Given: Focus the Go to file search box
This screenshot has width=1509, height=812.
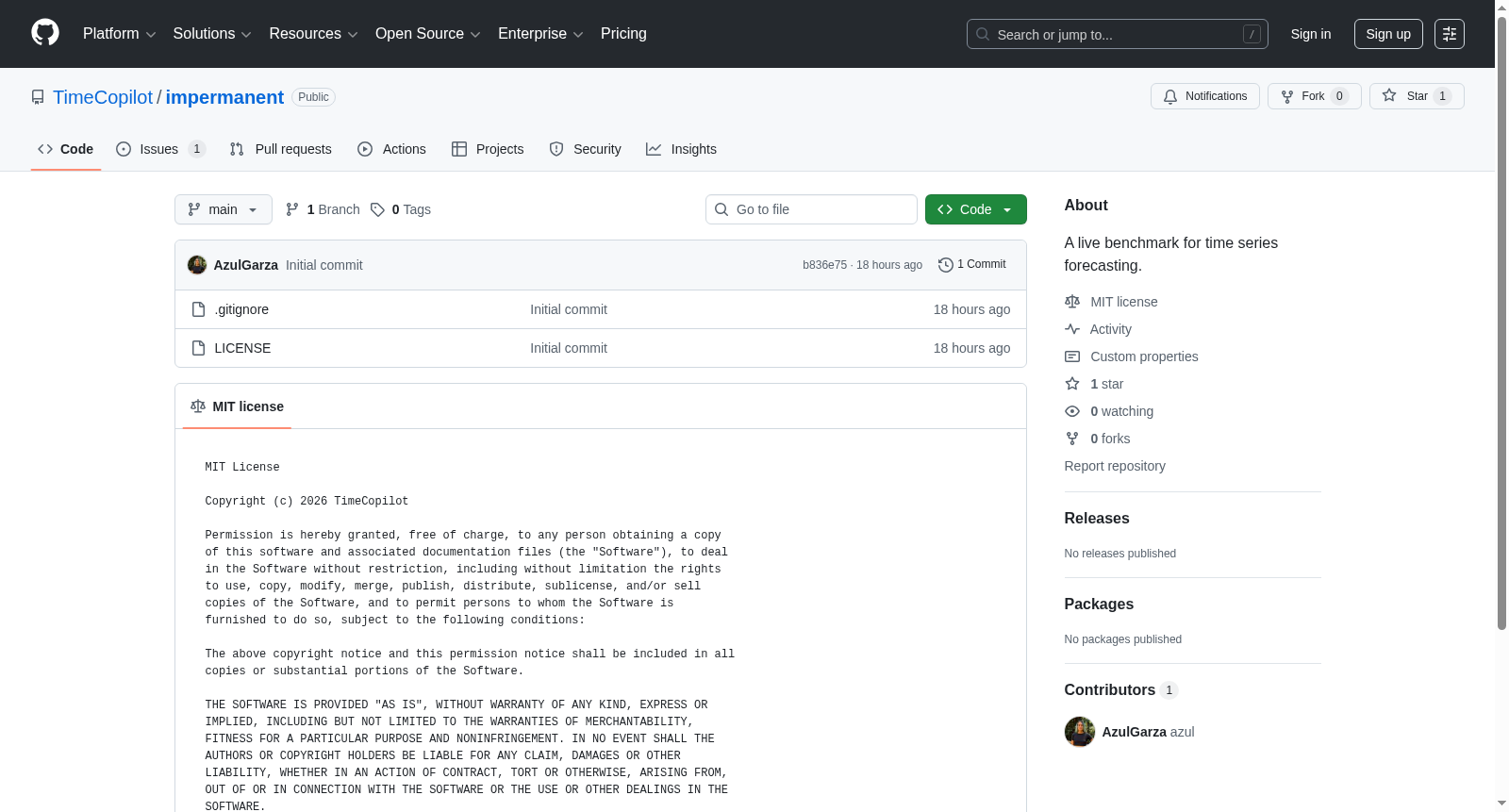Looking at the screenshot, I should coord(811,209).
